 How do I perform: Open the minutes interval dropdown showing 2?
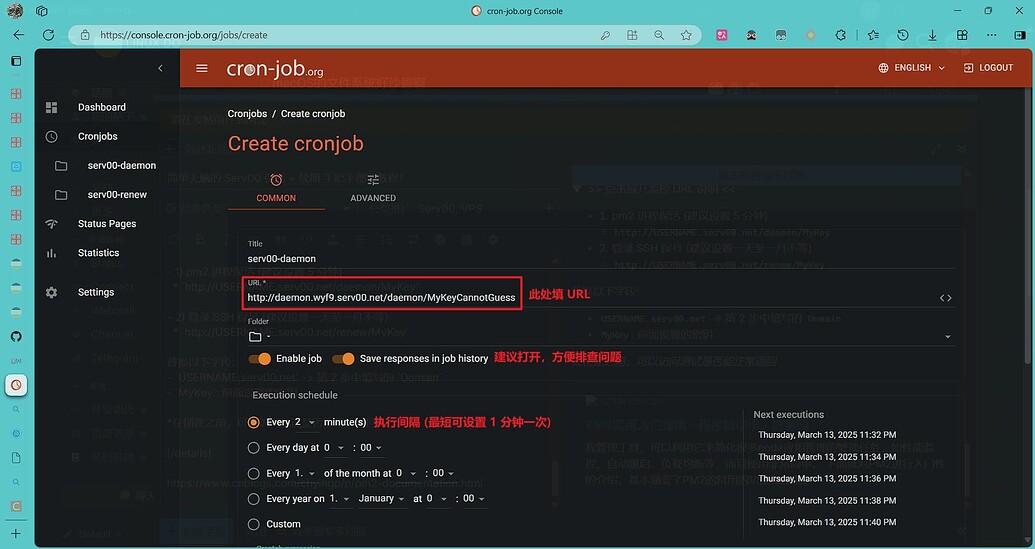[x=305, y=422]
